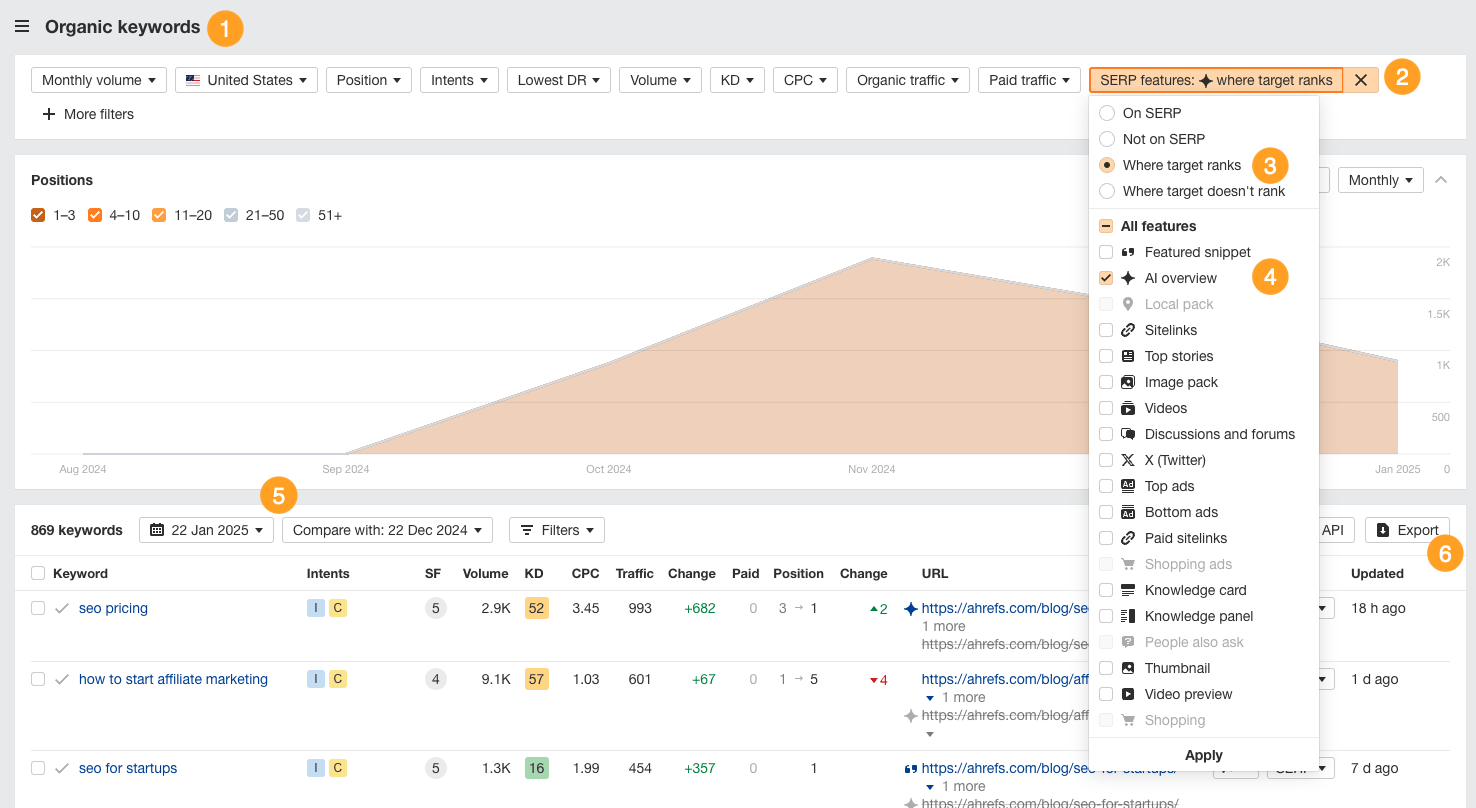Open the Compare with: 22 Dec 2024 dropdown
Screen dimensions: 1476x808
point(387,530)
